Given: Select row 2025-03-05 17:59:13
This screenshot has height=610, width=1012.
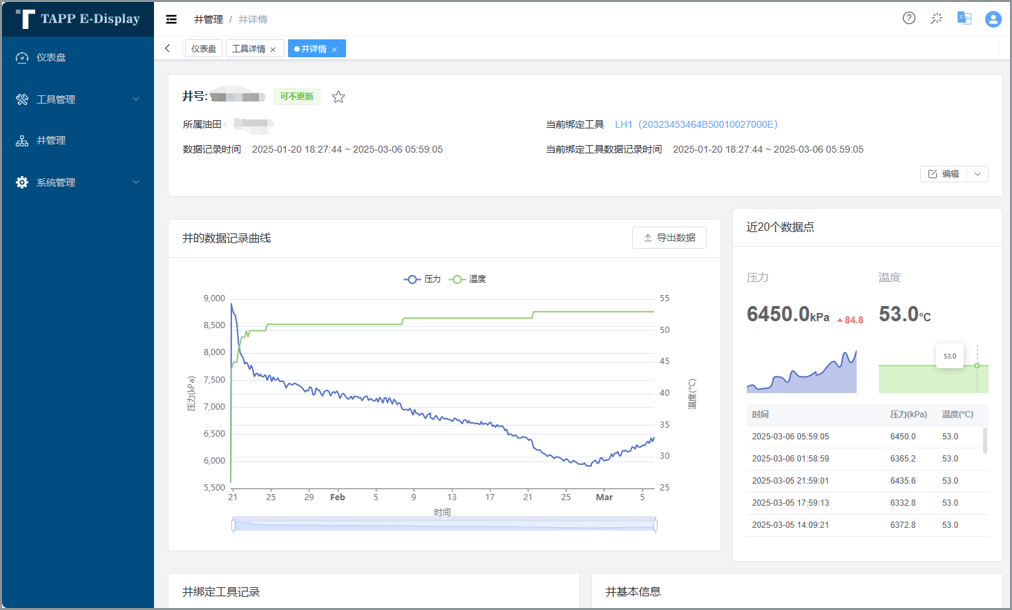Looking at the screenshot, I should click(x=867, y=503).
